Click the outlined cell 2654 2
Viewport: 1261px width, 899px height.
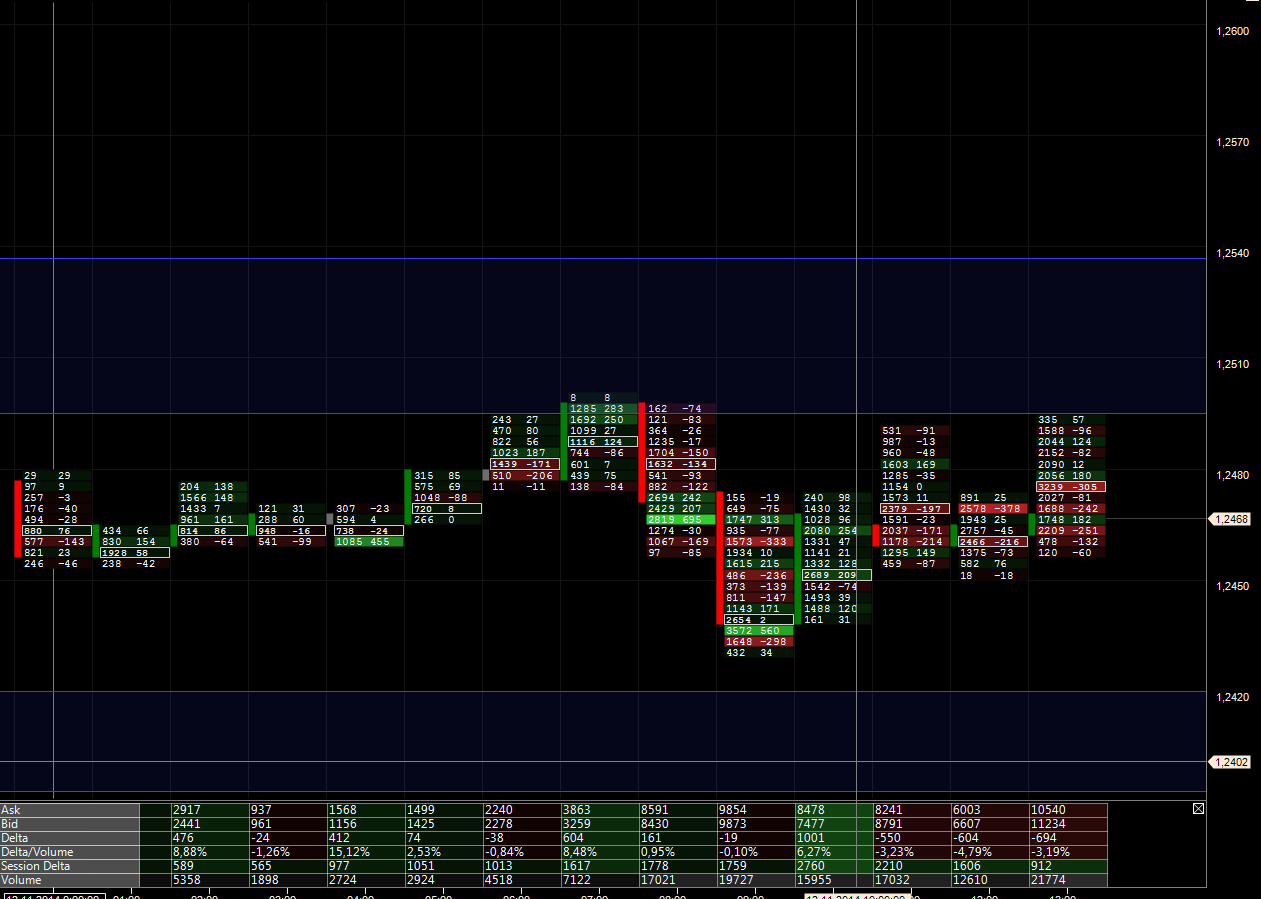pos(759,620)
